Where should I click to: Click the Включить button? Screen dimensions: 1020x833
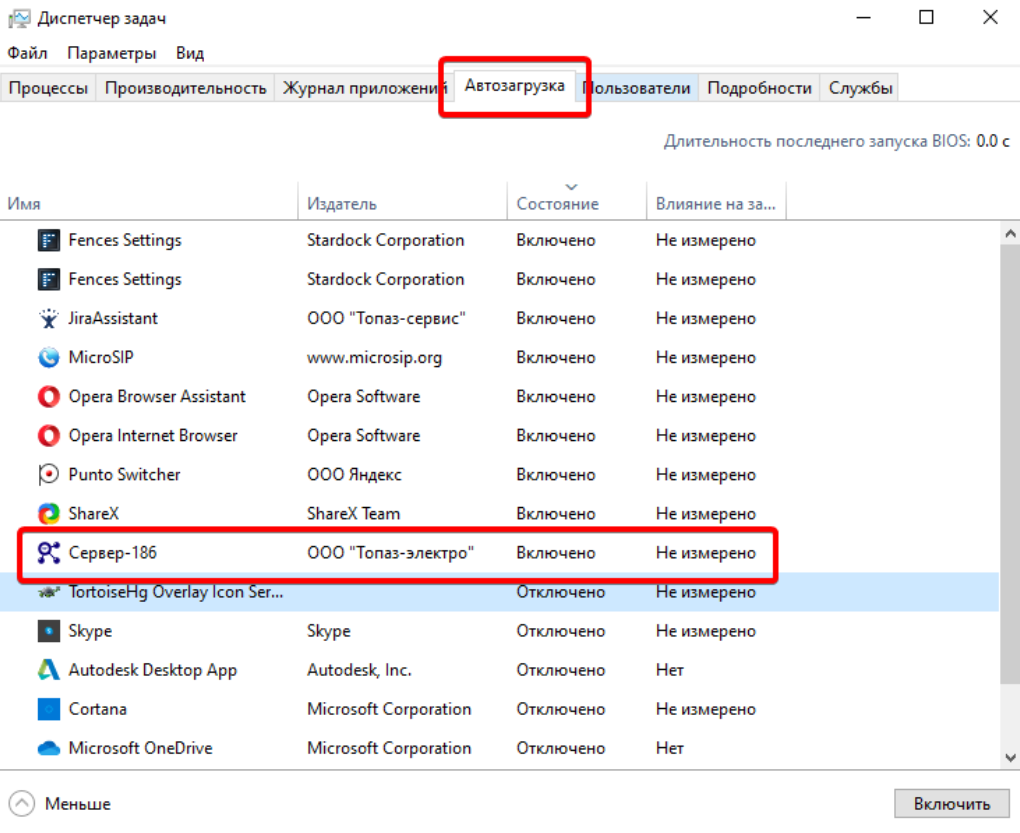pyautogui.click(x=952, y=804)
